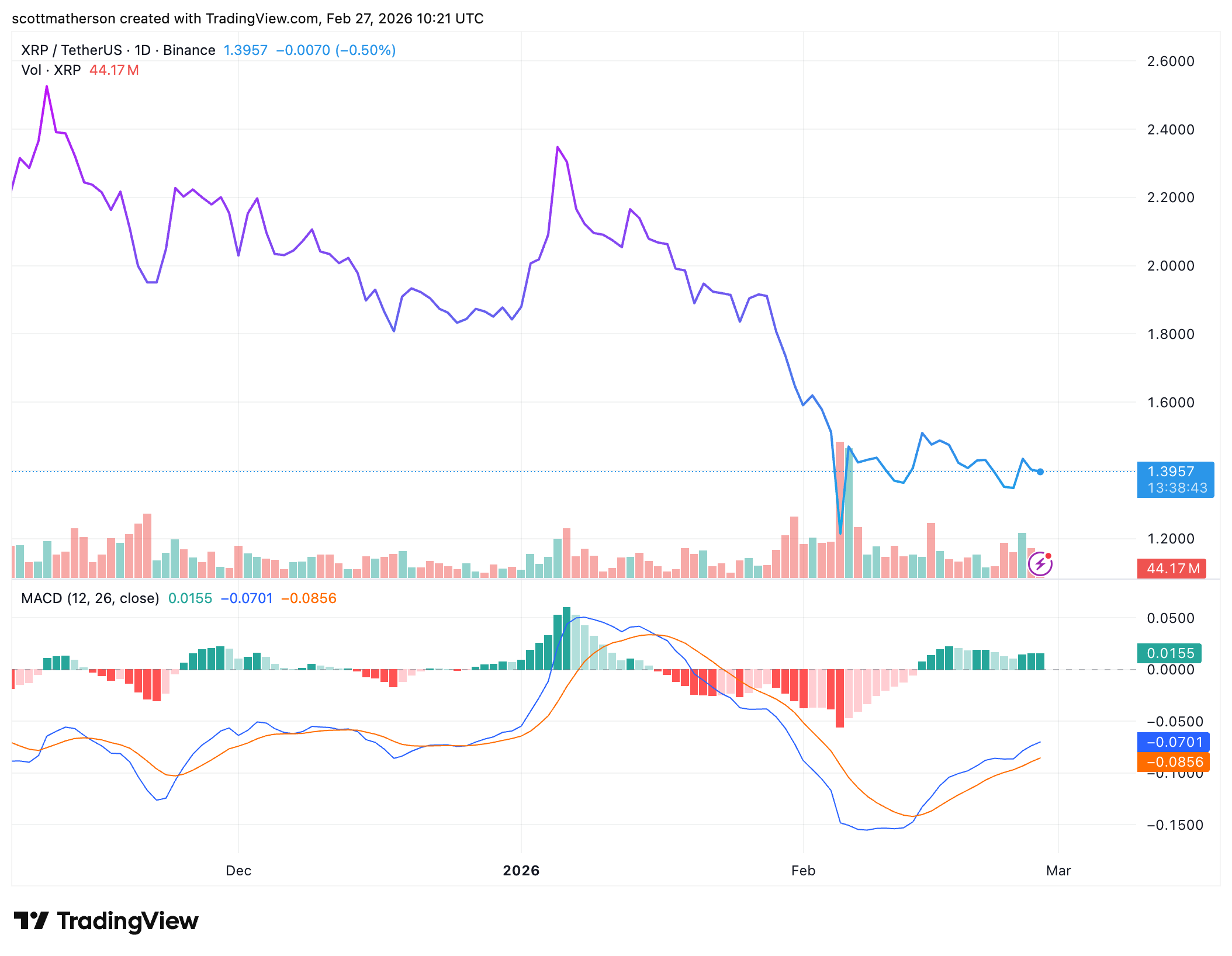Select the Vol · XRP indicator legend
Image resolution: width=1232 pixels, height=956 pixels.
click(x=51, y=70)
